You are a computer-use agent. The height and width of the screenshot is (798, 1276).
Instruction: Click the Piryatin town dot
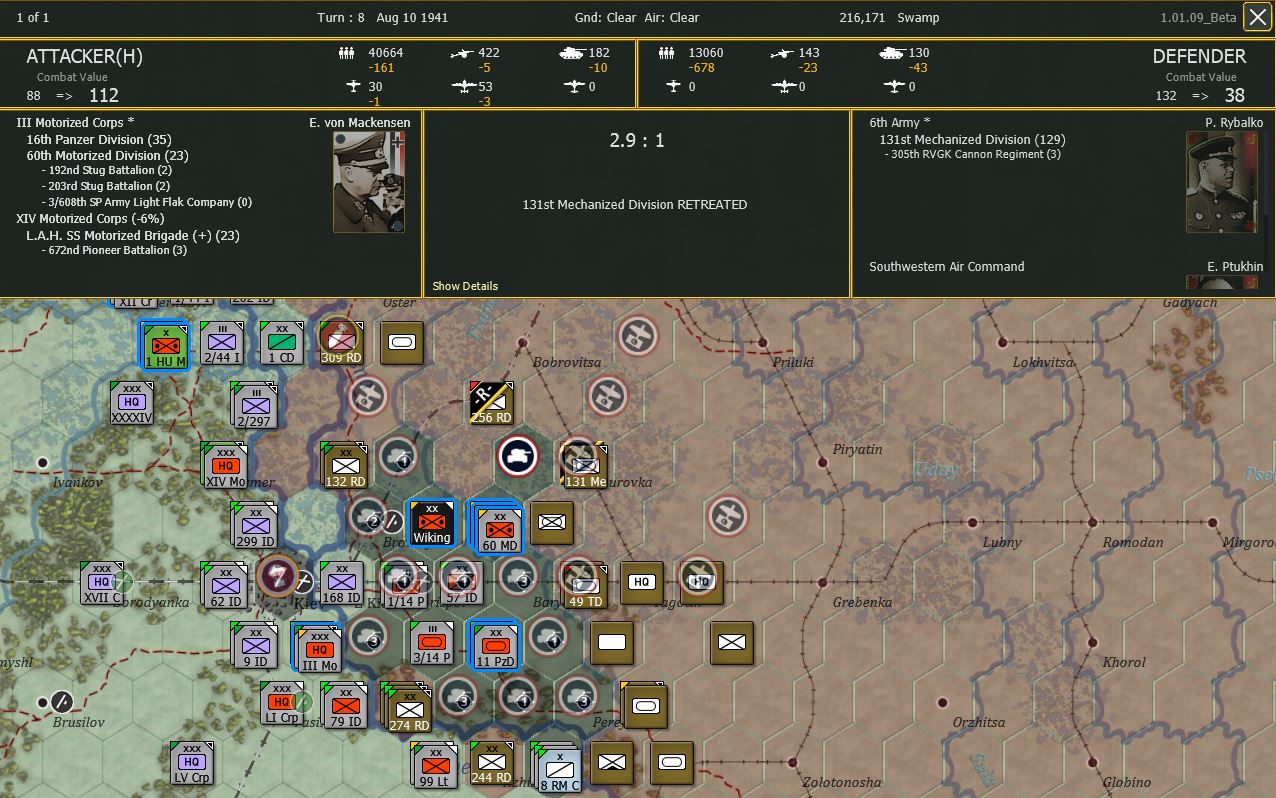click(823, 462)
